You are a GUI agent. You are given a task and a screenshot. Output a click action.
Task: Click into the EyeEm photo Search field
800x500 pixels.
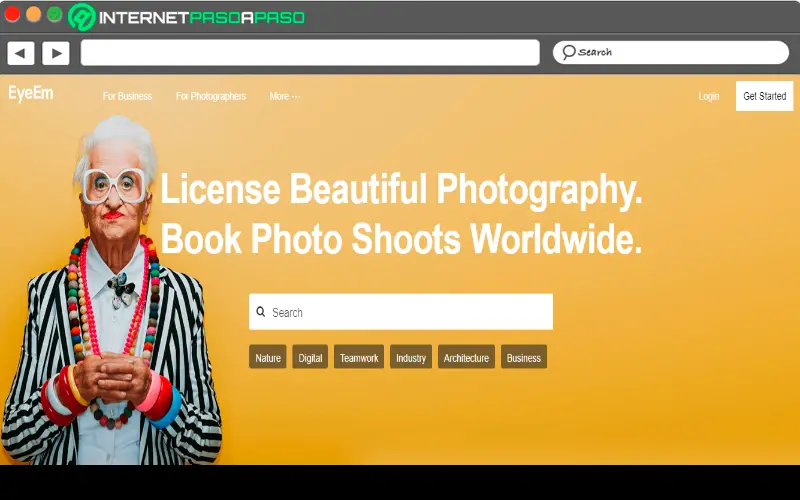point(401,312)
